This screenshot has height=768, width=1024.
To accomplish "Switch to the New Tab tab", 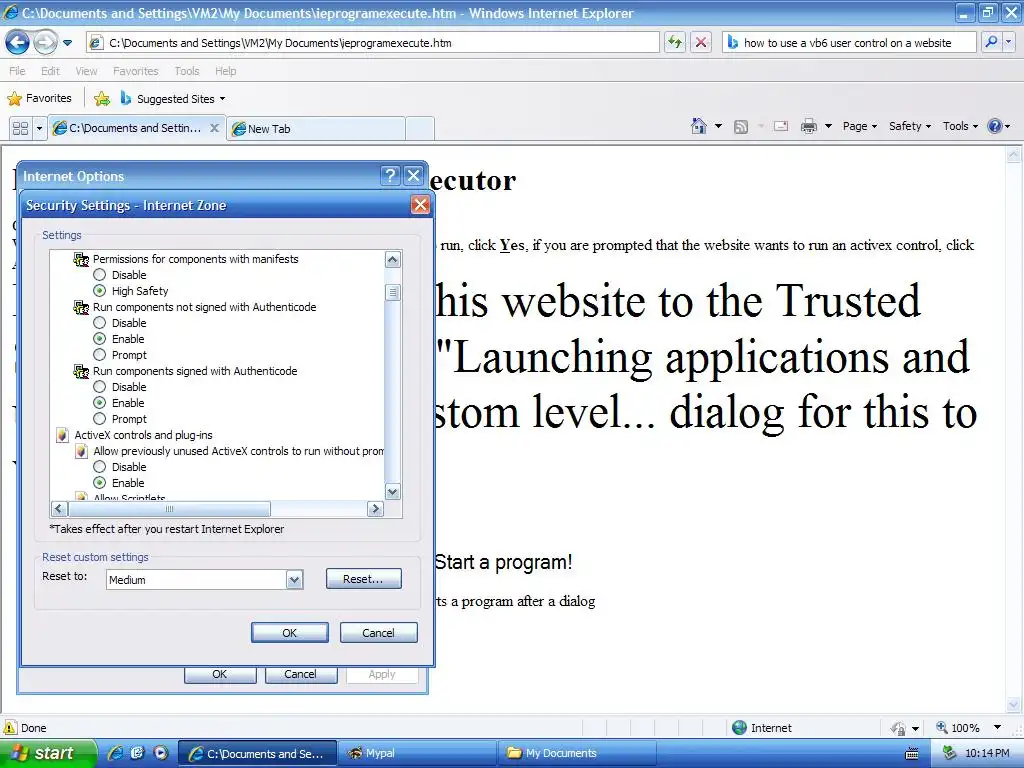I will [315, 129].
